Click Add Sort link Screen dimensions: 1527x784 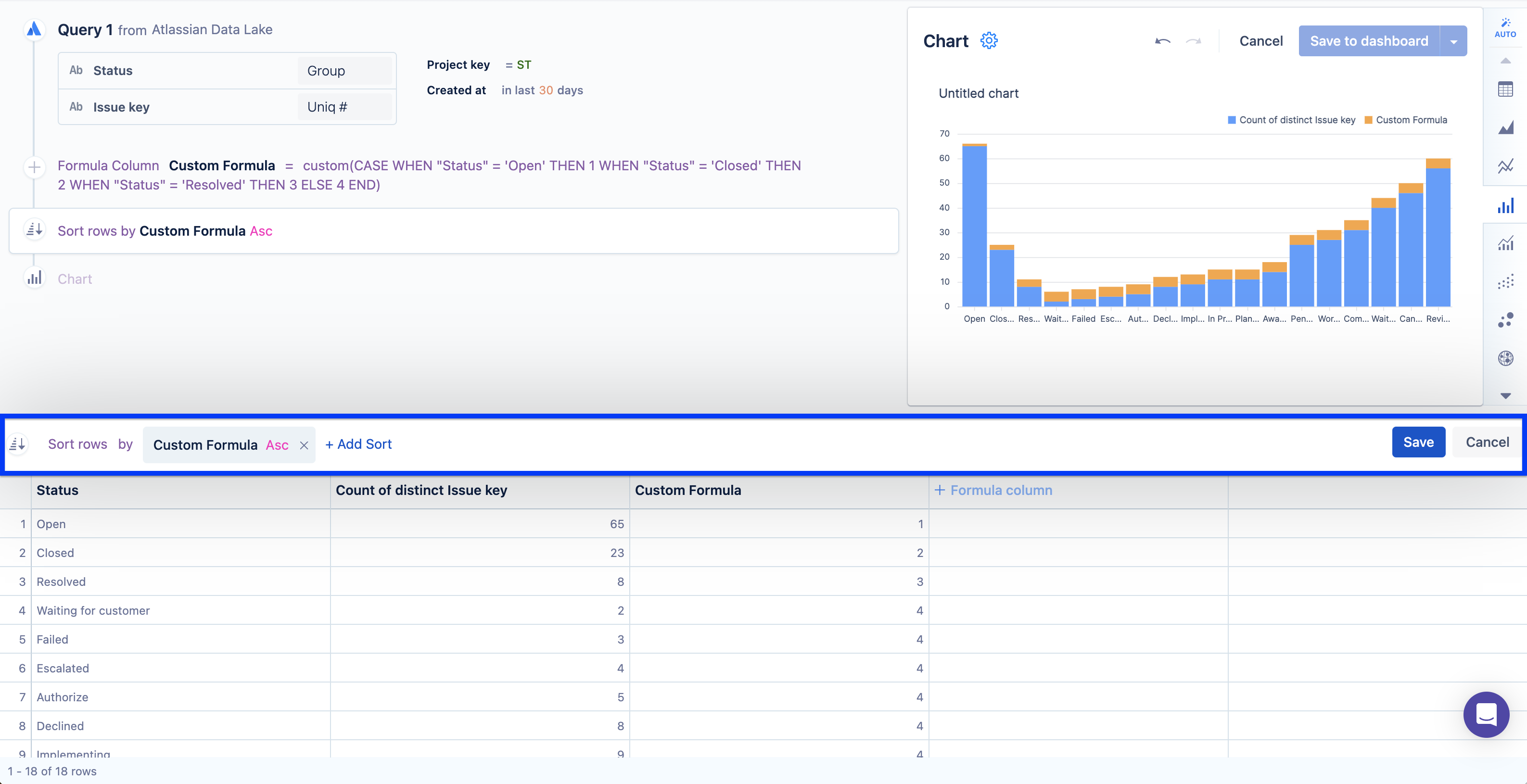click(x=358, y=444)
